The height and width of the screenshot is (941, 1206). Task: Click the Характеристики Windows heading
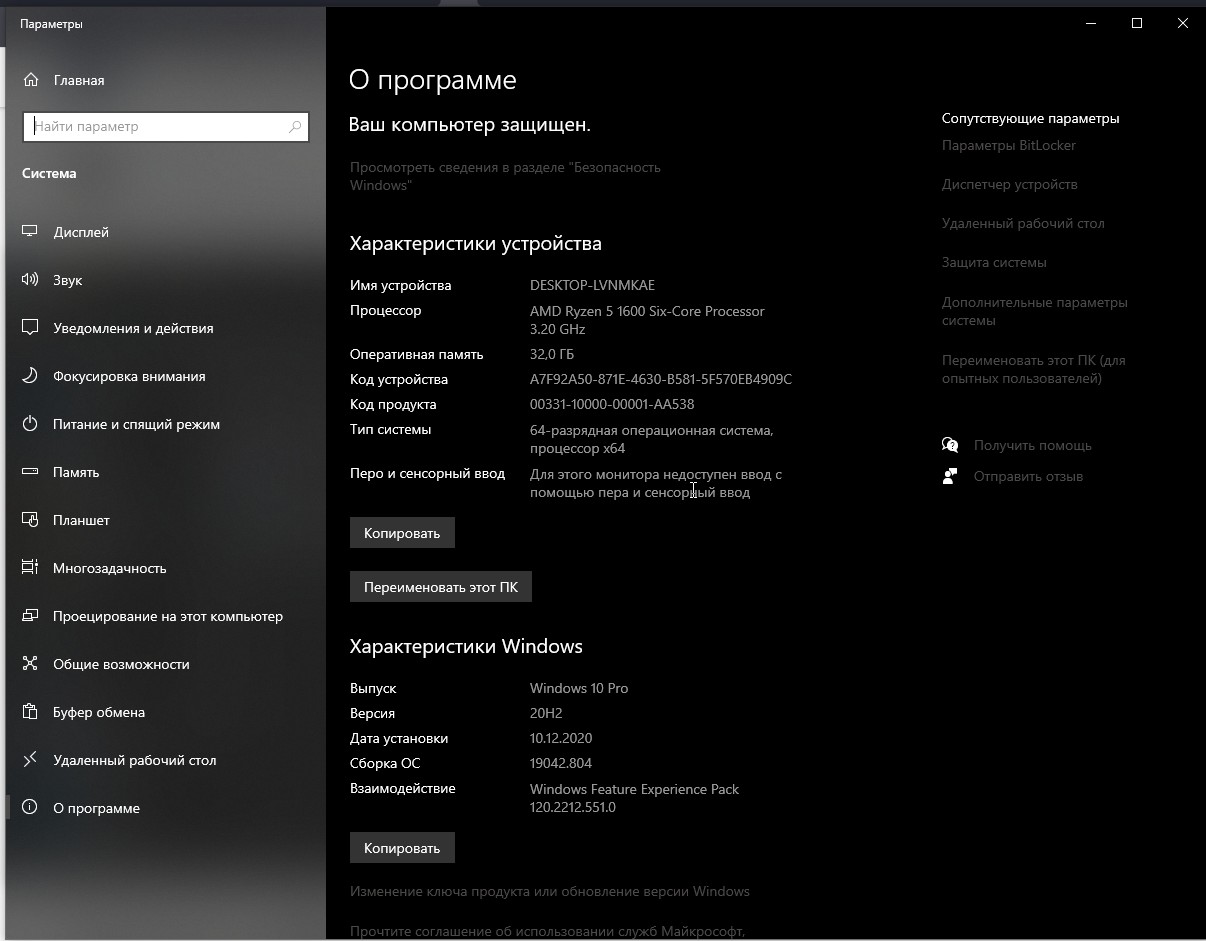[466, 646]
